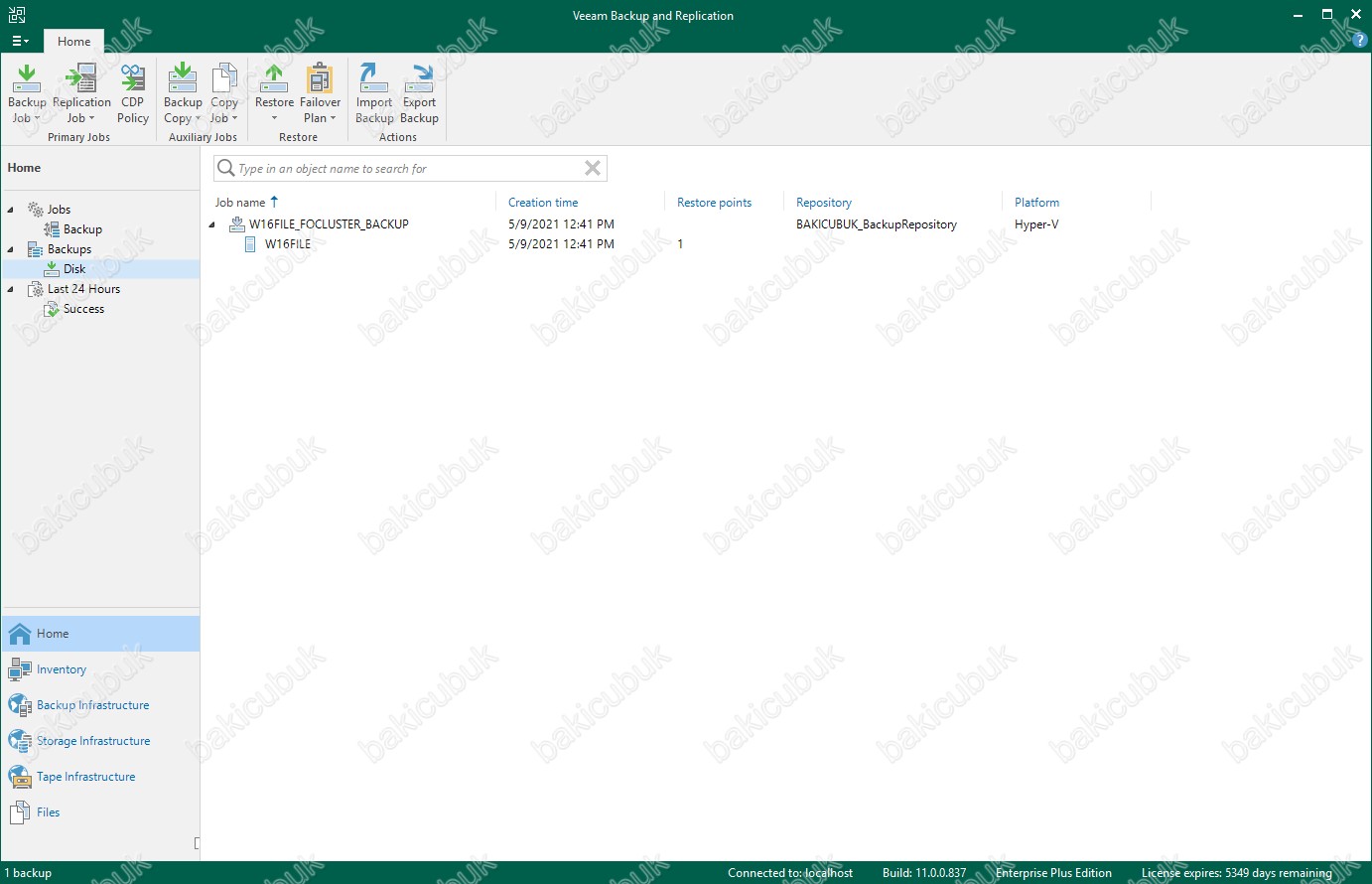
Task: Click the navigation pane options handle
Action: [x=197, y=843]
